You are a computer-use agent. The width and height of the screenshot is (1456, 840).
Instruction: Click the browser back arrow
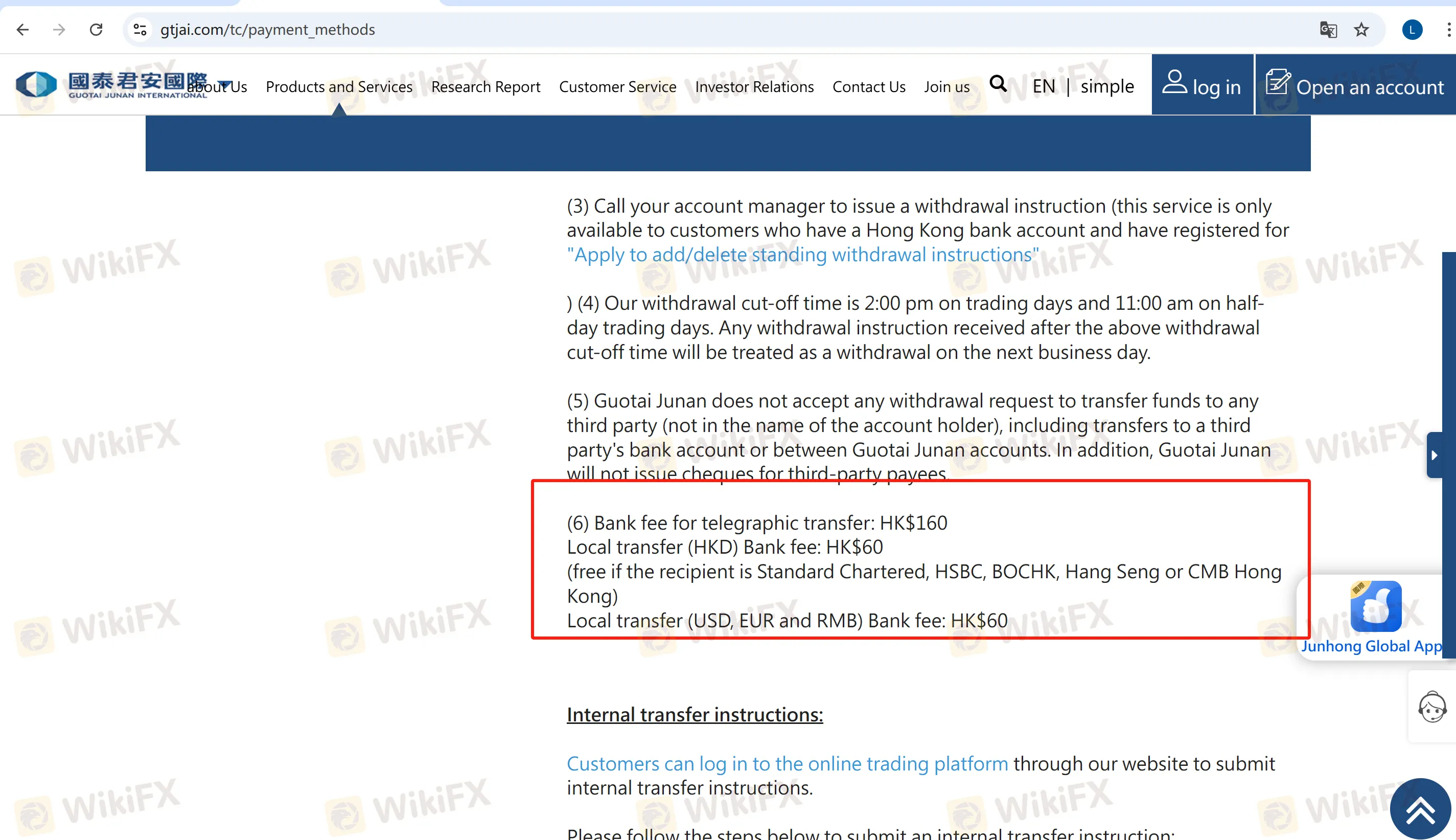coord(22,30)
